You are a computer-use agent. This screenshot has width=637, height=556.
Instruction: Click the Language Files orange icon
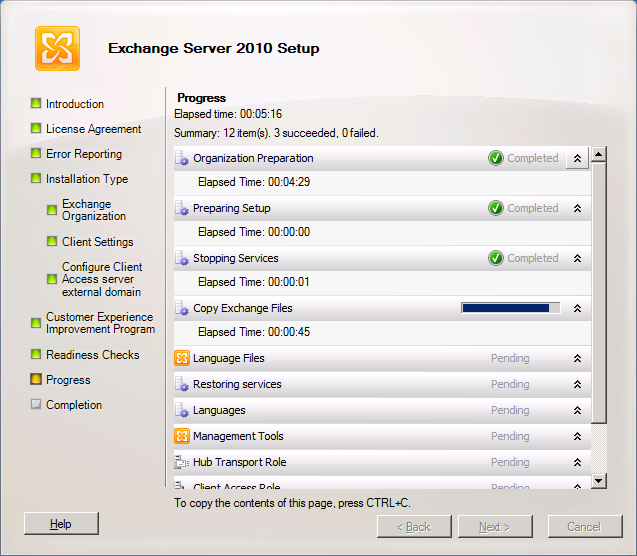[x=182, y=358]
